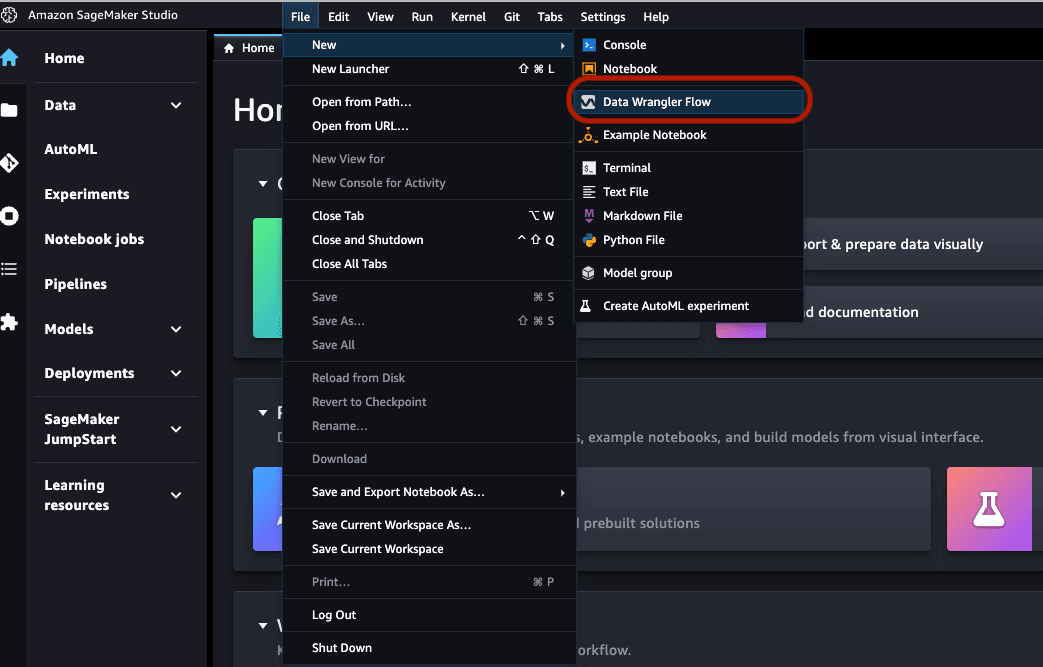1043x667 pixels.
Task: Open the Git menu
Action: tap(512, 17)
